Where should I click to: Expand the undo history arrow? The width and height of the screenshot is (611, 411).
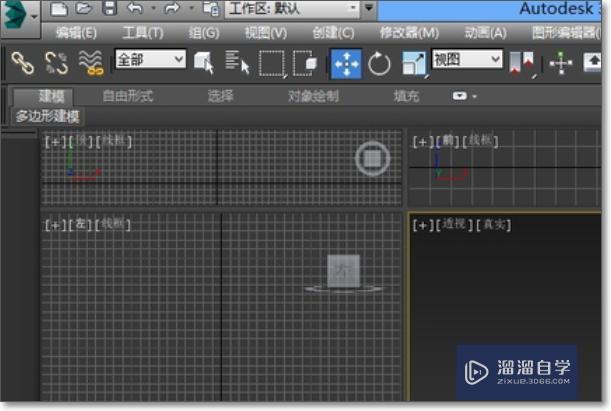coord(153,8)
